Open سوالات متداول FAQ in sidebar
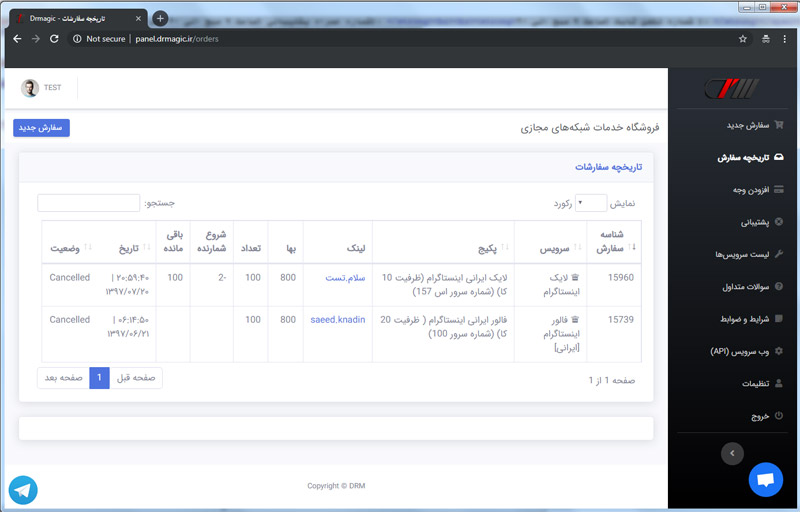The height and width of the screenshot is (512, 800). [x=753, y=287]
